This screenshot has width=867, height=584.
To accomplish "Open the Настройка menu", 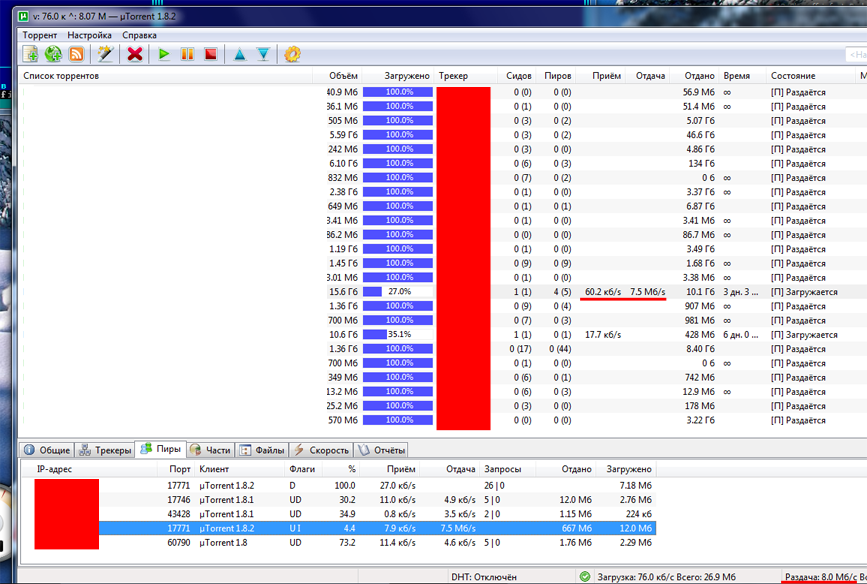I will (90, 35).
